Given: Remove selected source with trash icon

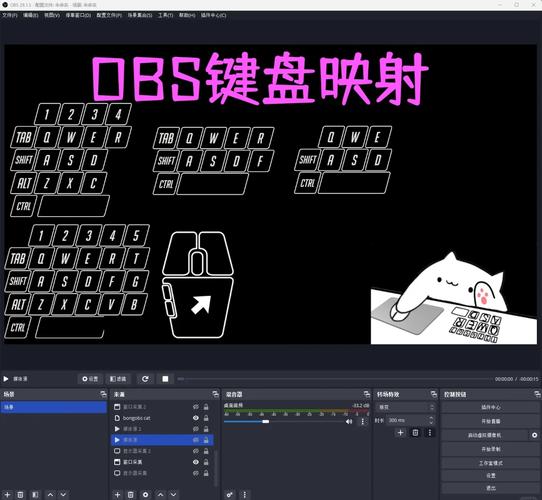Looking at the screenshot, I should click(131, 495).
